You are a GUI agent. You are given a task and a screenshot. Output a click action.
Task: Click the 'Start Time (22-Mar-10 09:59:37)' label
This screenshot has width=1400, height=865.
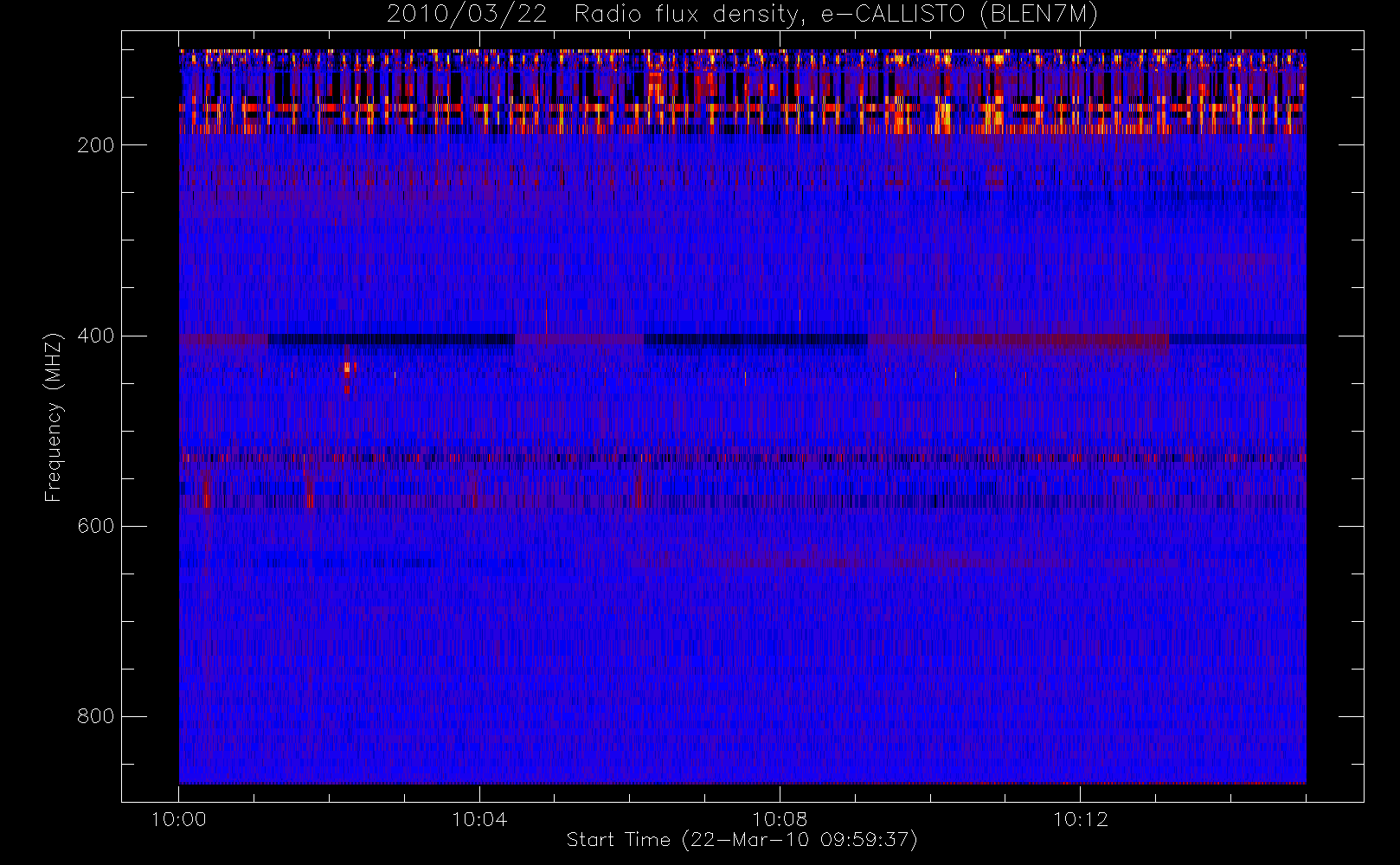[742, 840]
